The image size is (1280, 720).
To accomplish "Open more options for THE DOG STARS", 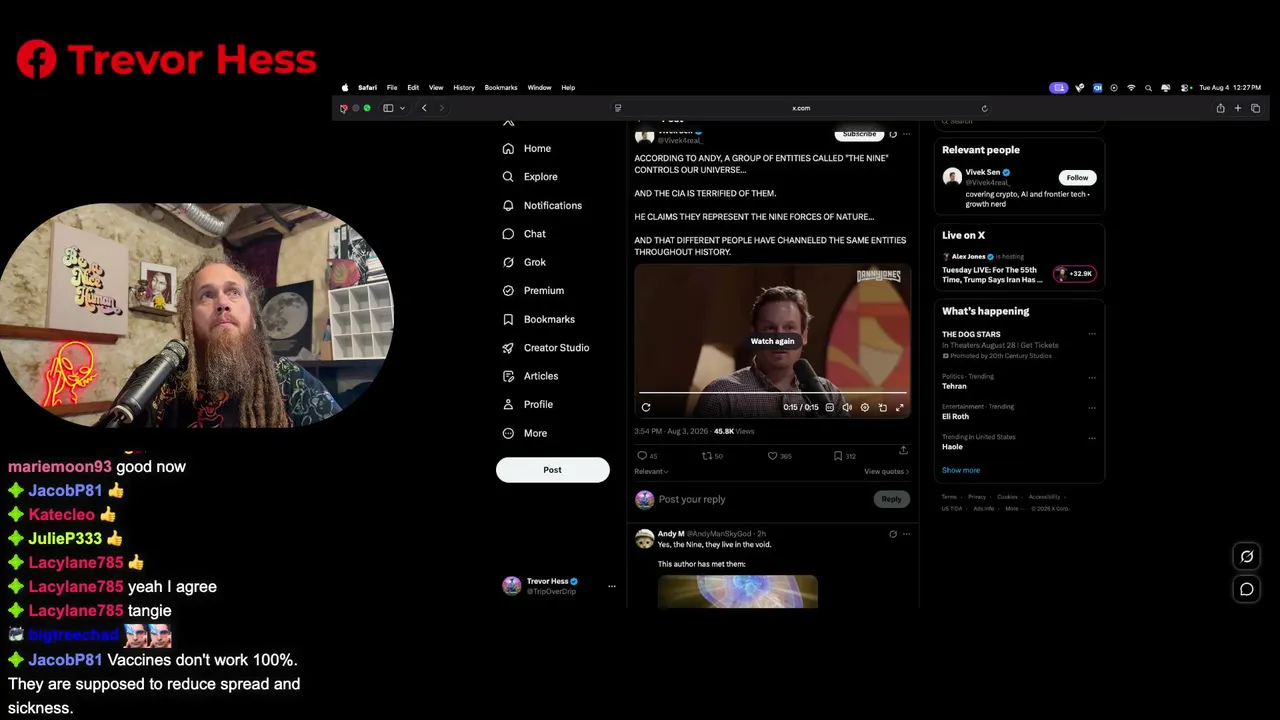I will 1092,334.
